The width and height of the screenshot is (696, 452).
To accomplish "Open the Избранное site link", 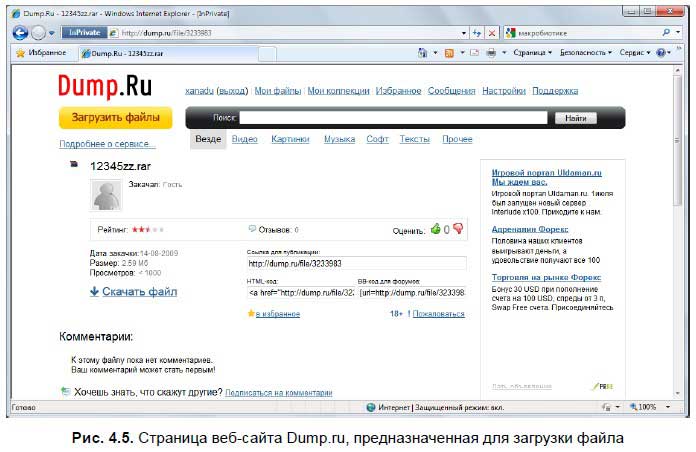I will (398, 91).
